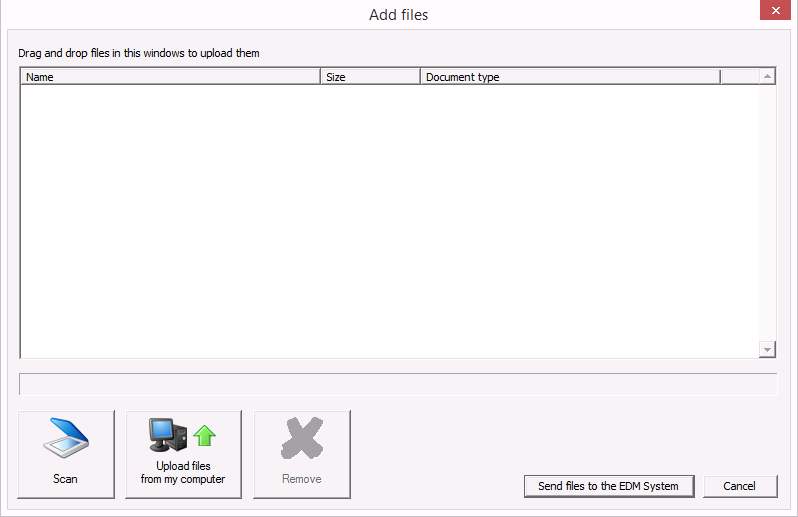Click the file list scrollbar up arrow

pos(767,76)
